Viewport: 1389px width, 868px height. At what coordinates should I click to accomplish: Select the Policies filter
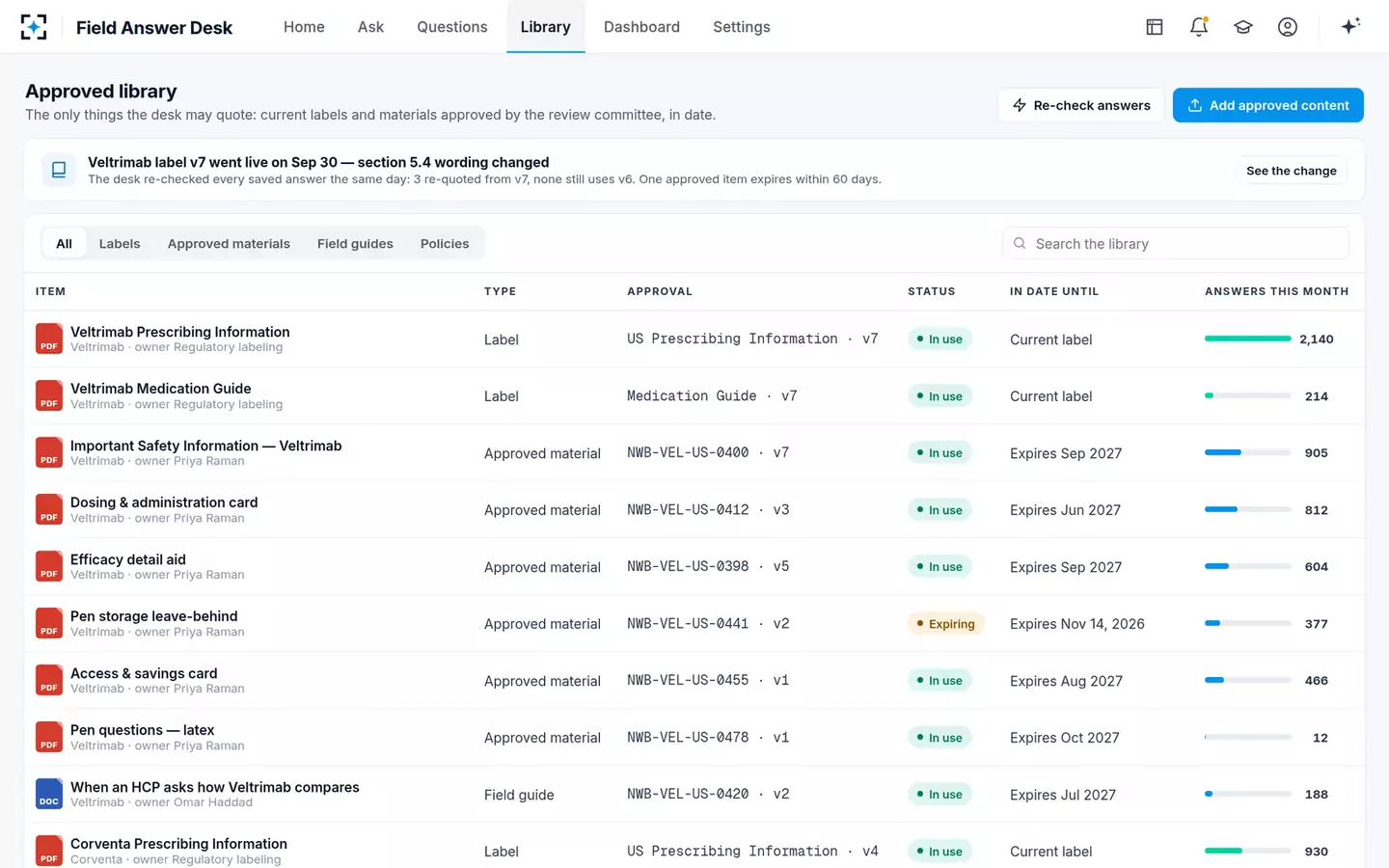445,244
